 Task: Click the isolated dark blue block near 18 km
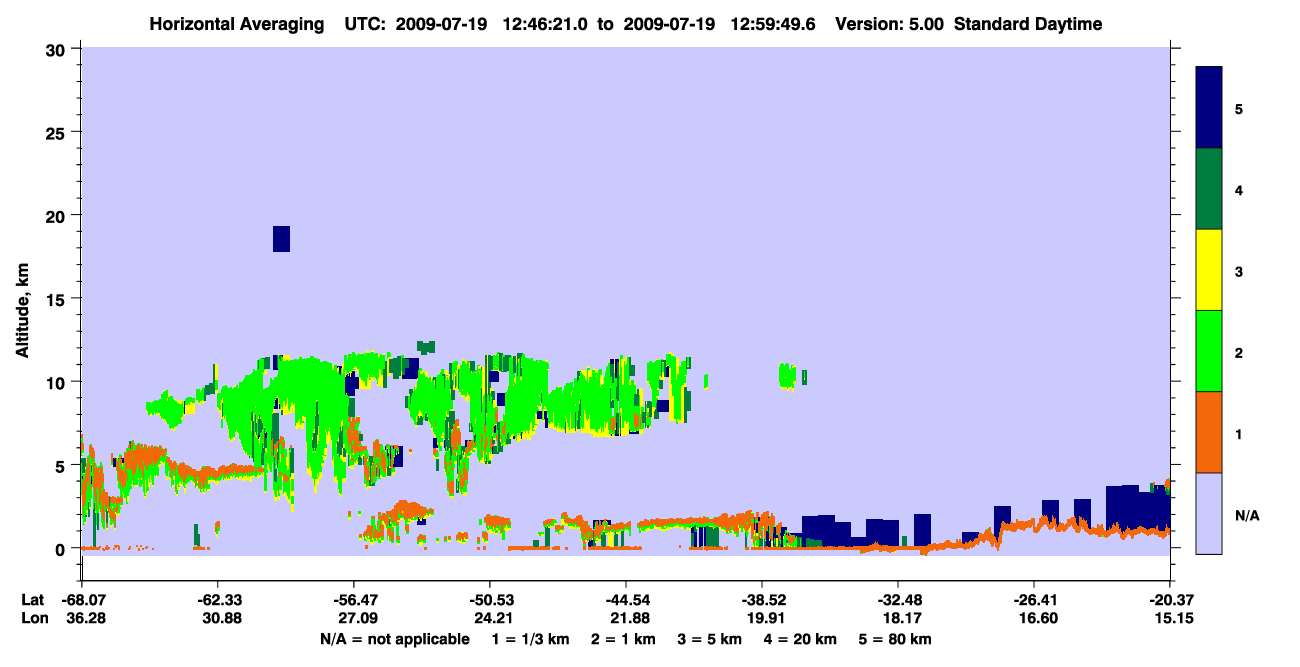point(281,239)
